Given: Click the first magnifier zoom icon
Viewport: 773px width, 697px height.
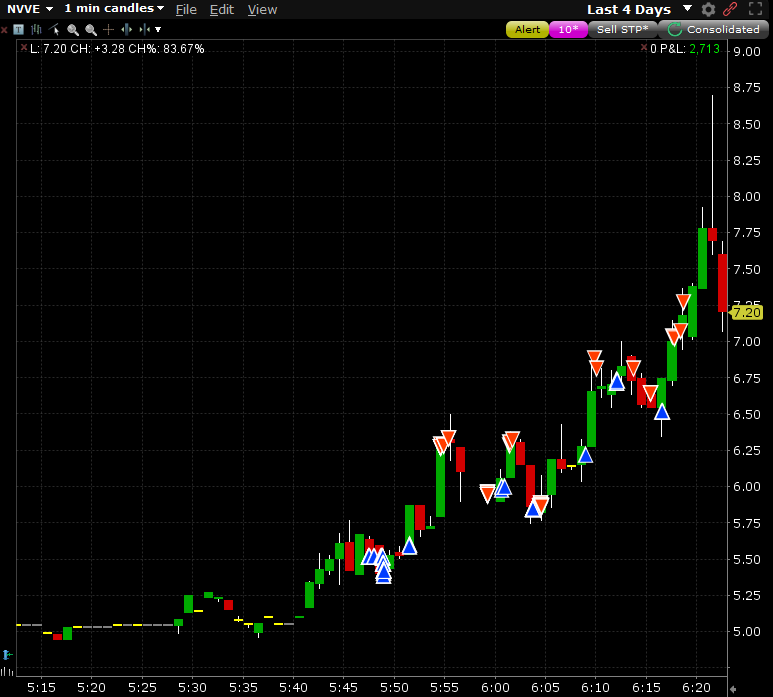Looking at the screenshot, I should click(x=73, y=30).
